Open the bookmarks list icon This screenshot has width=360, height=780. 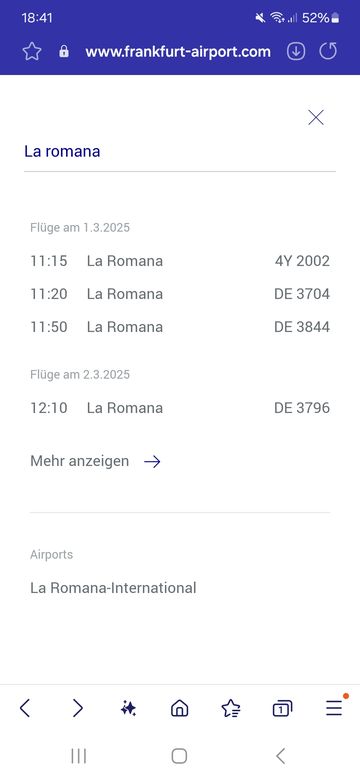click(231, 708)
